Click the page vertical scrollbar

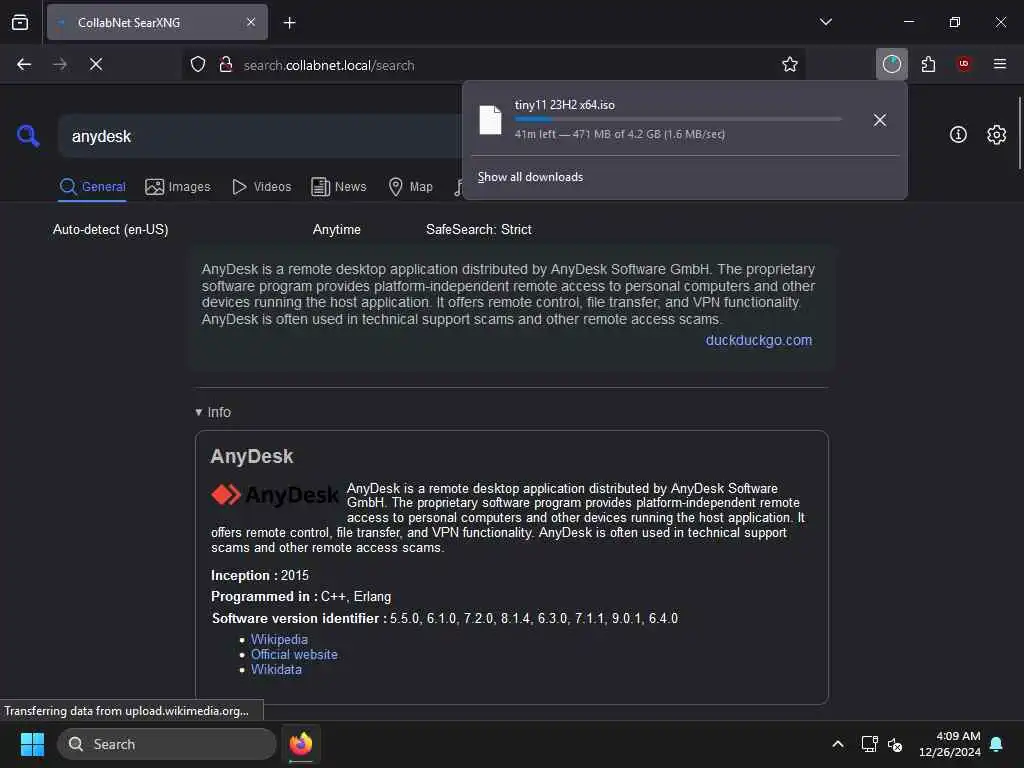[x=1020, y=133]
